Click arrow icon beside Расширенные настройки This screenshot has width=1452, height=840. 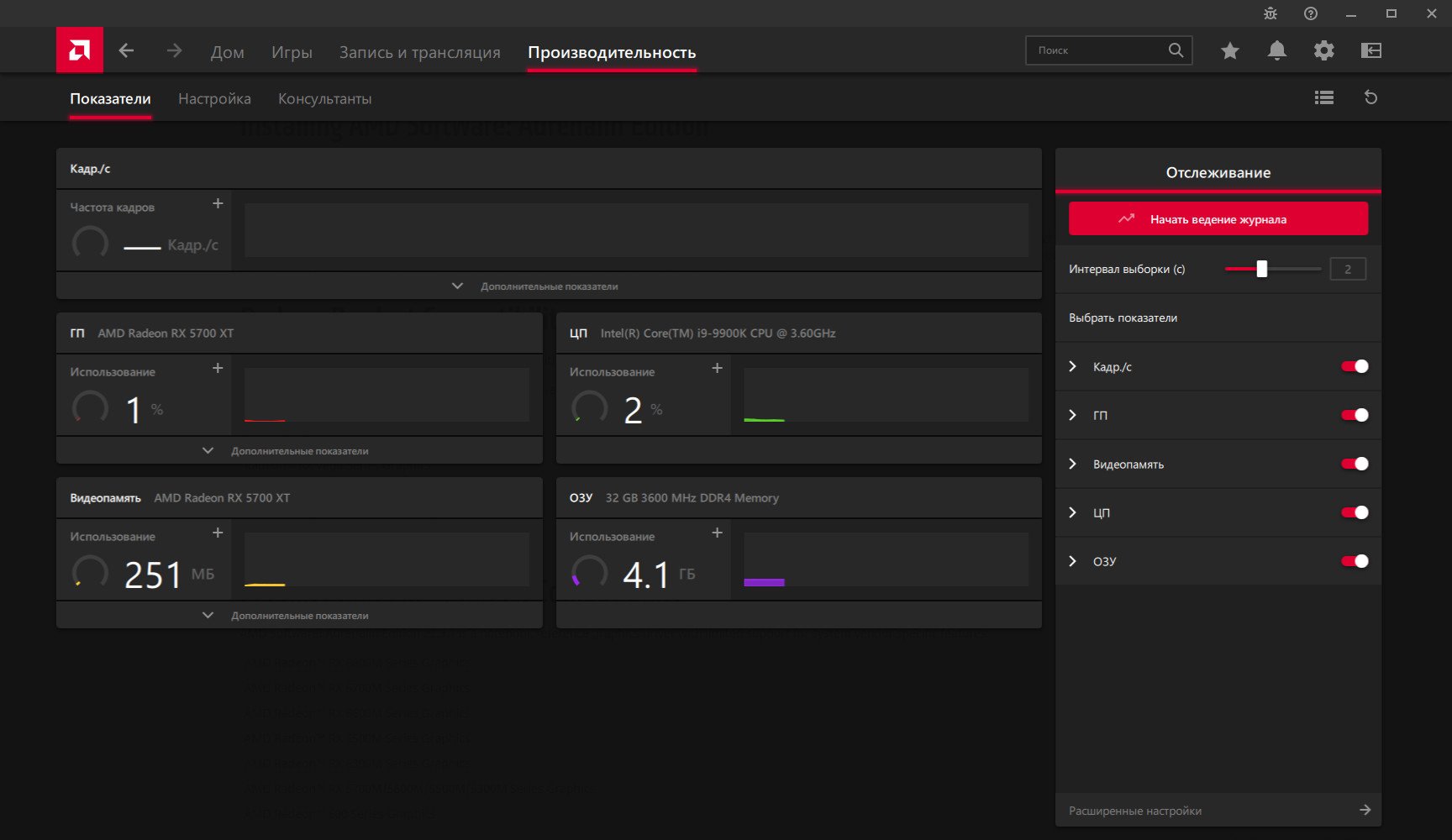click(1365, 810)
